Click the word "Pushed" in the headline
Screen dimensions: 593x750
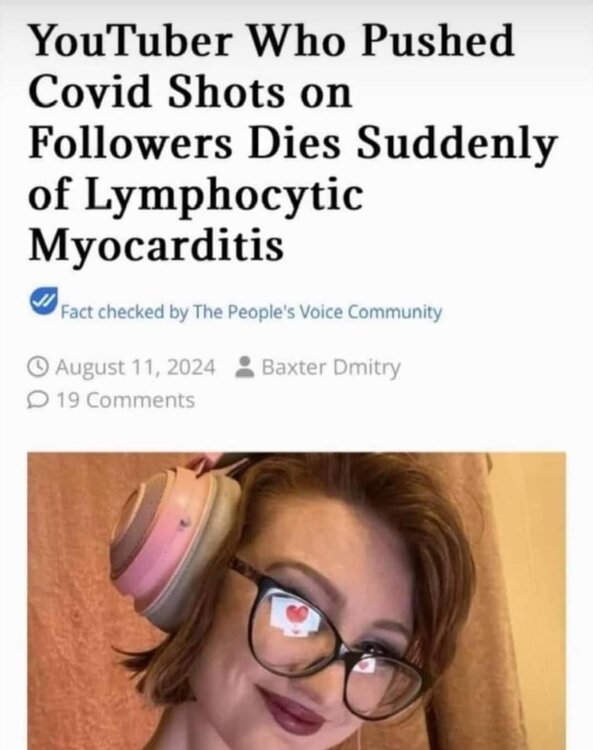tap(437, 40)
